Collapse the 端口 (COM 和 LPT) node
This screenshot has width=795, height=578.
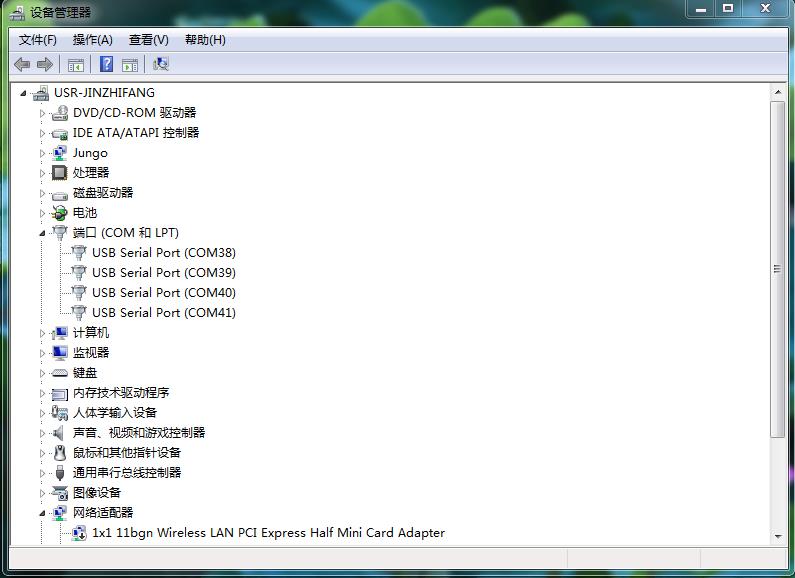point(43,233)
